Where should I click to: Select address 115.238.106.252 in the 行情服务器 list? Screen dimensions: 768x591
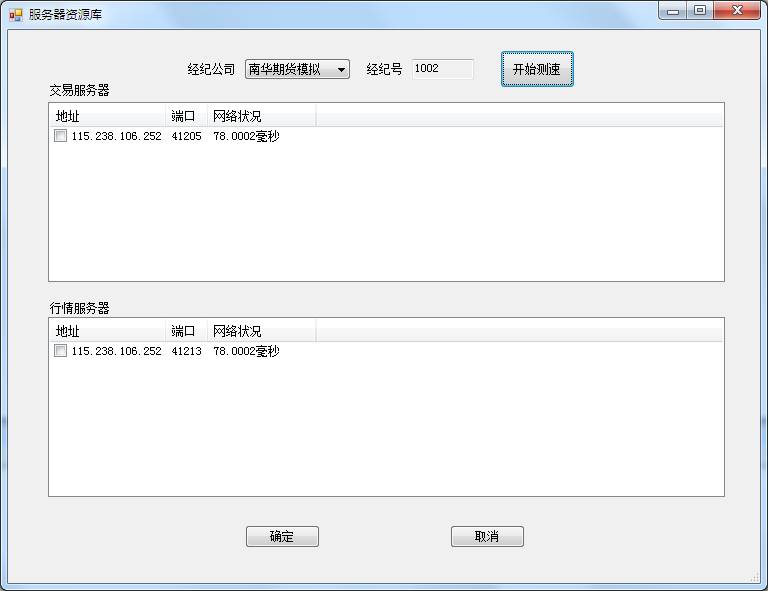tap(117, 351)
